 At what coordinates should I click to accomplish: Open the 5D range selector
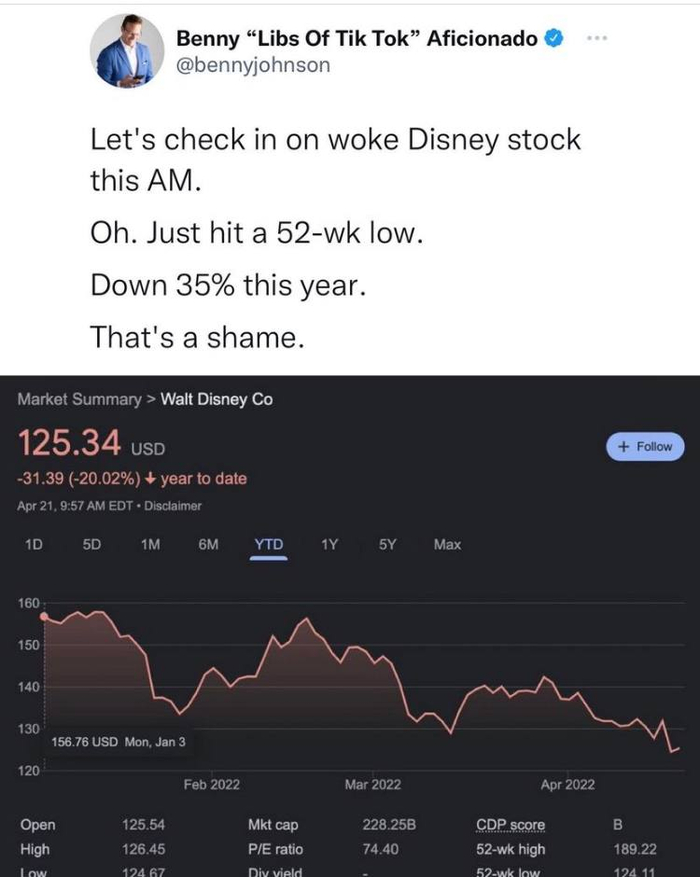[88, 544]
